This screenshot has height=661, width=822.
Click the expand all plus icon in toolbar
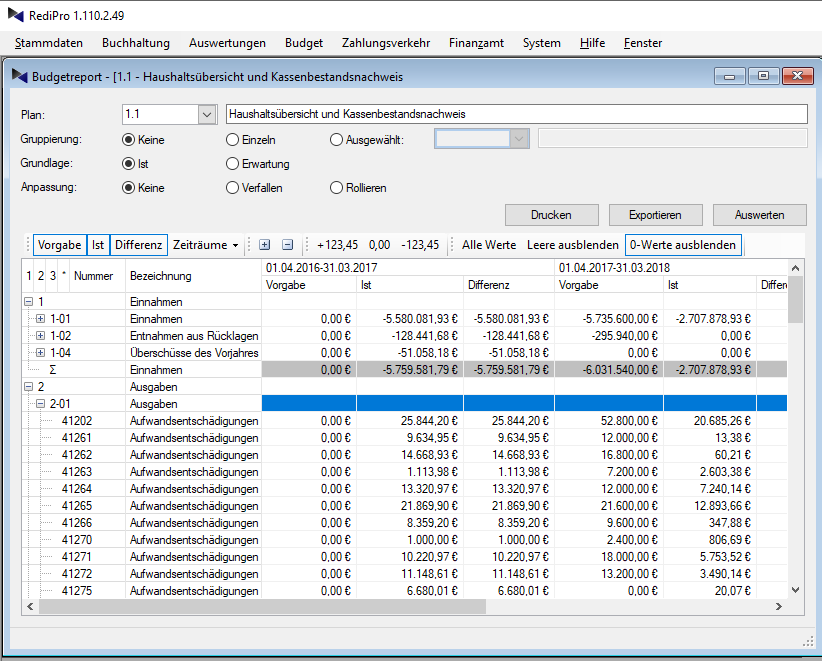point(264,244)
